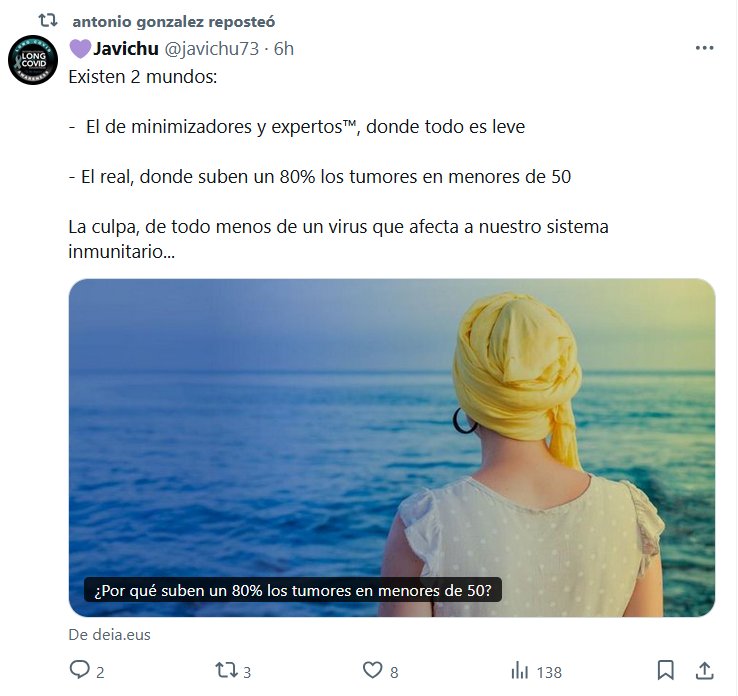Open the three-dot more options menu
Image resolution: width=738 pixels, height=696 pixels.
click(705, 48)
